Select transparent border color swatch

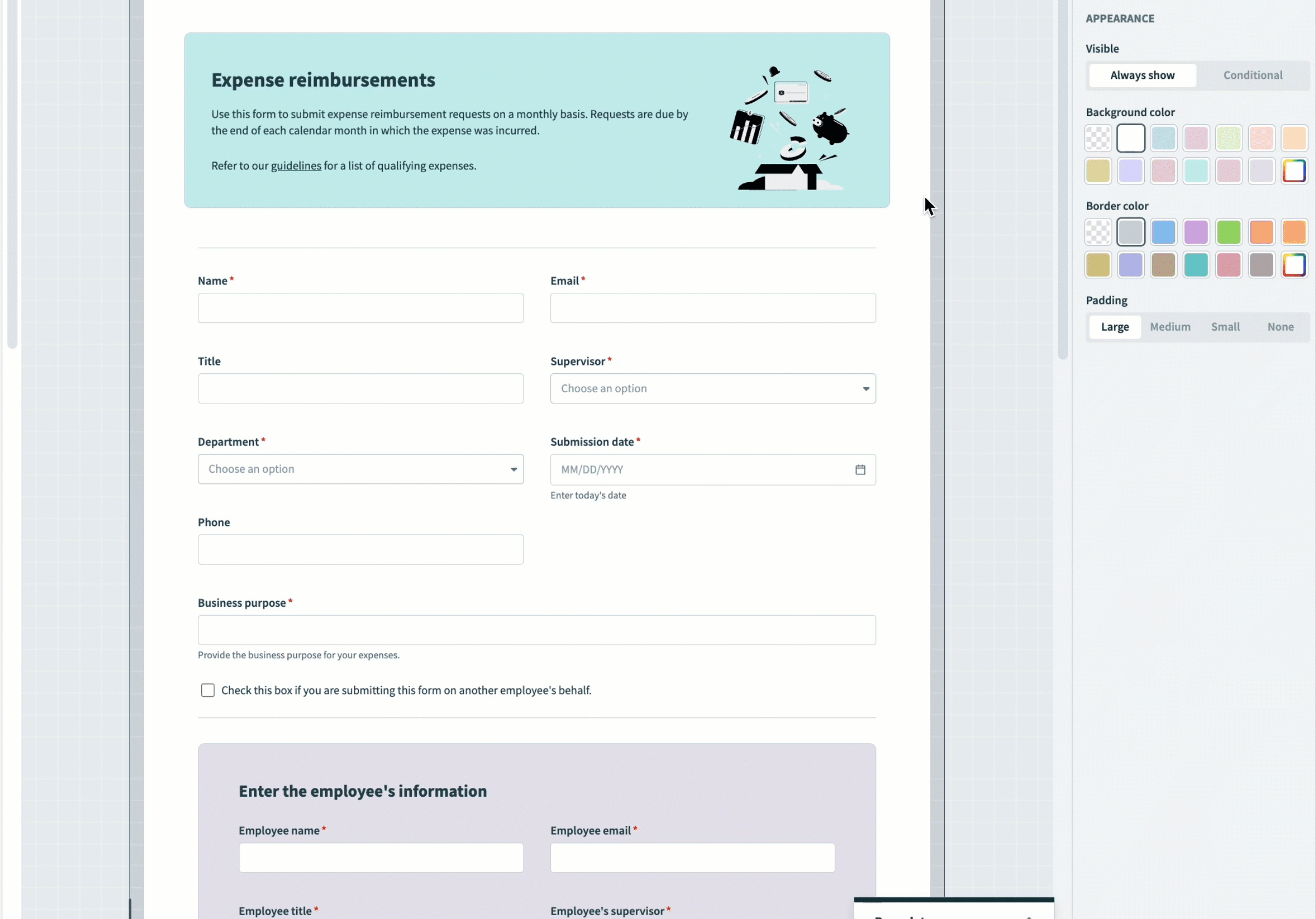[x=1098, y=232]
